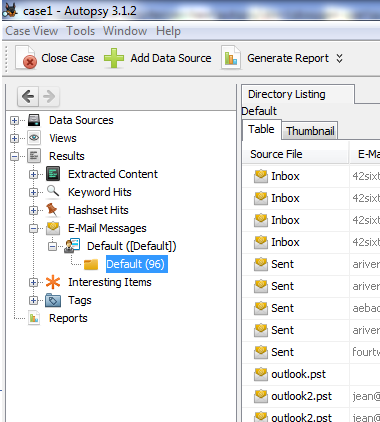Click the back arrow navigation button
This screenshot has width=380, height=422.
(28, 97)
